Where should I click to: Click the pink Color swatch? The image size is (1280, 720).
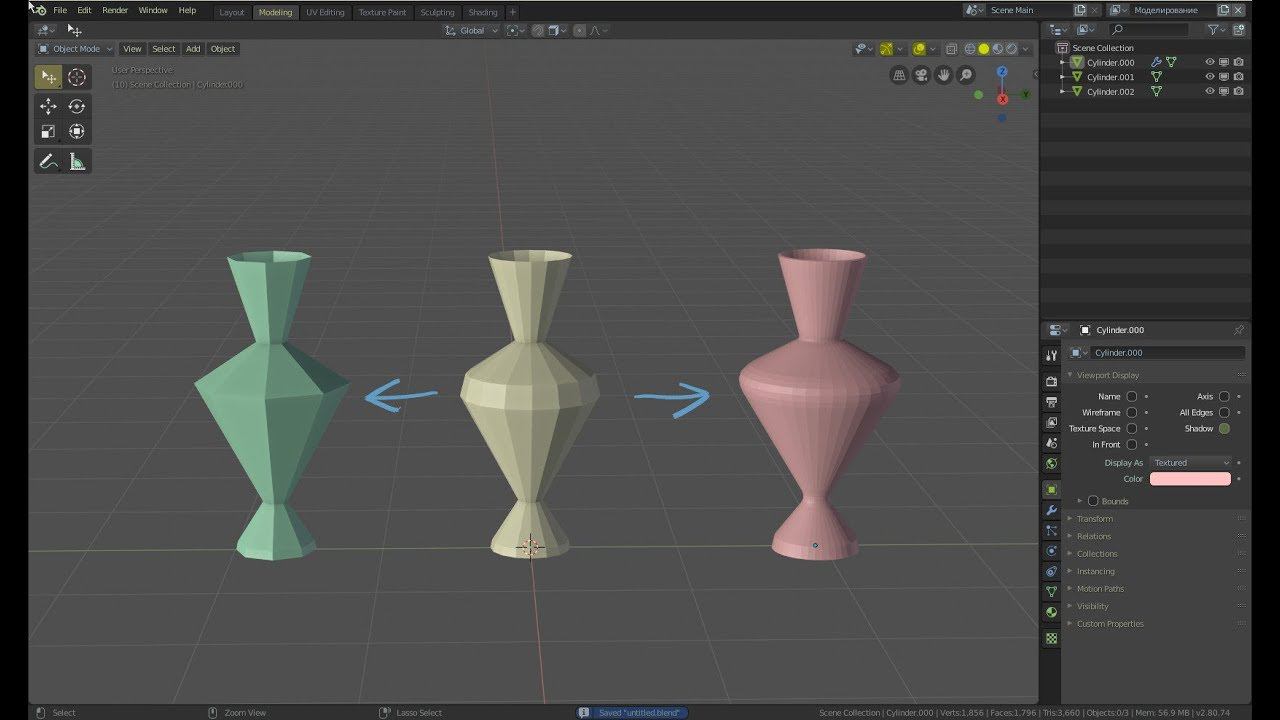pyautogui.click(x=1190, y=479)
